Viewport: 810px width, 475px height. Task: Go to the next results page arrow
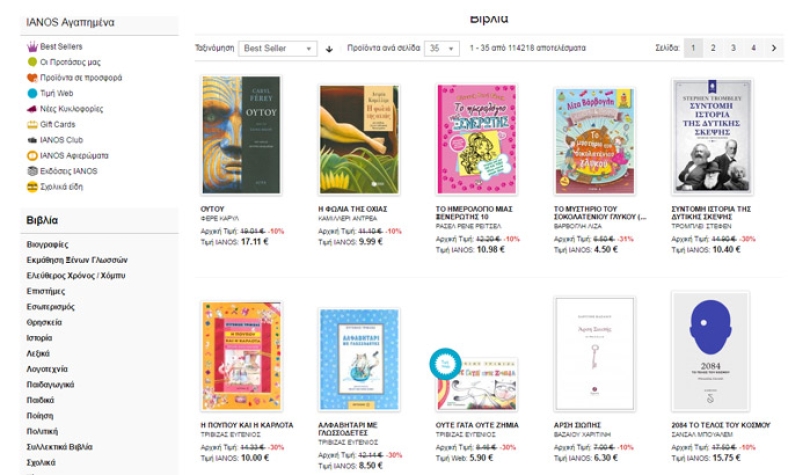point(773,48)
